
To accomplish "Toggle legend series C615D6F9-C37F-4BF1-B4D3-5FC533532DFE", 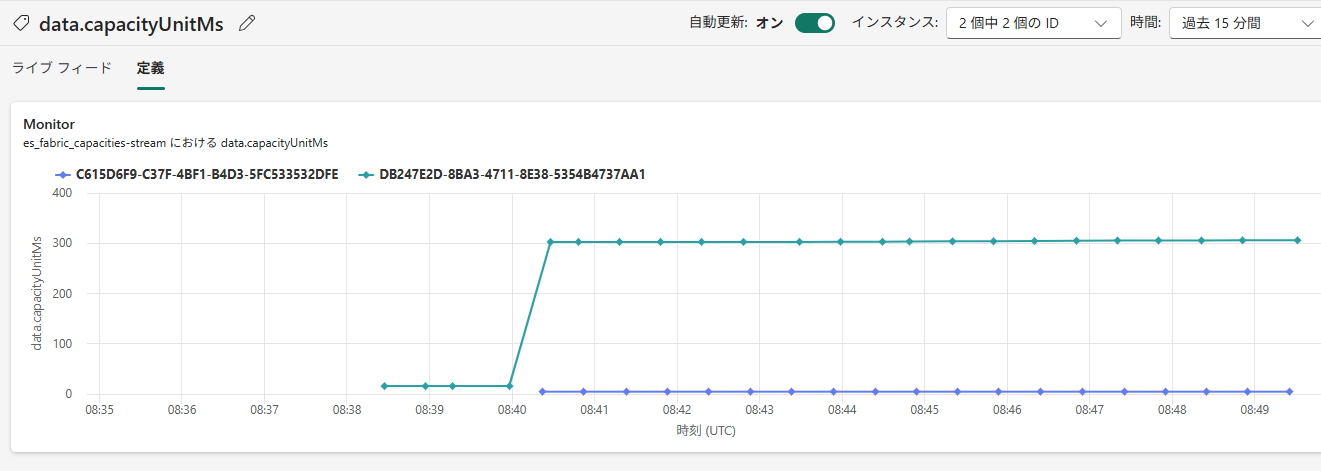I will (197, 174).
